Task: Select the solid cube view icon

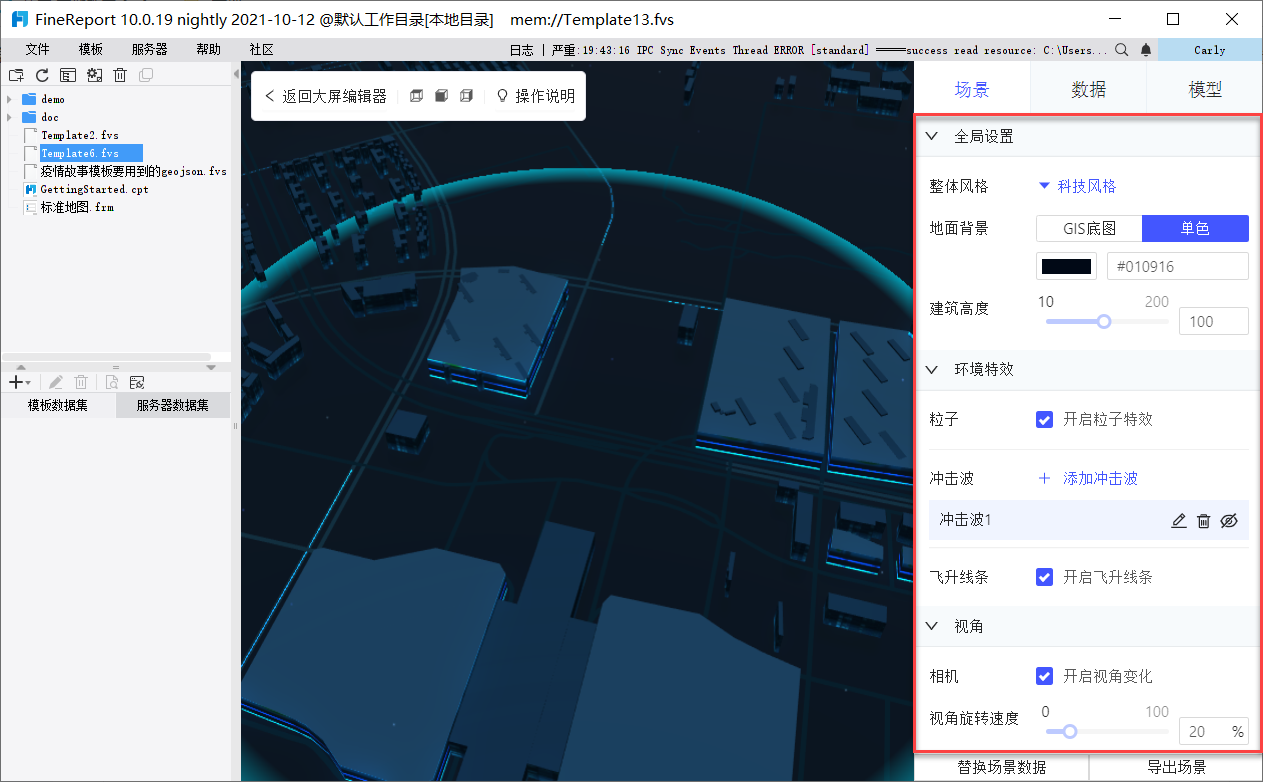Action: [x=441, y=96]
